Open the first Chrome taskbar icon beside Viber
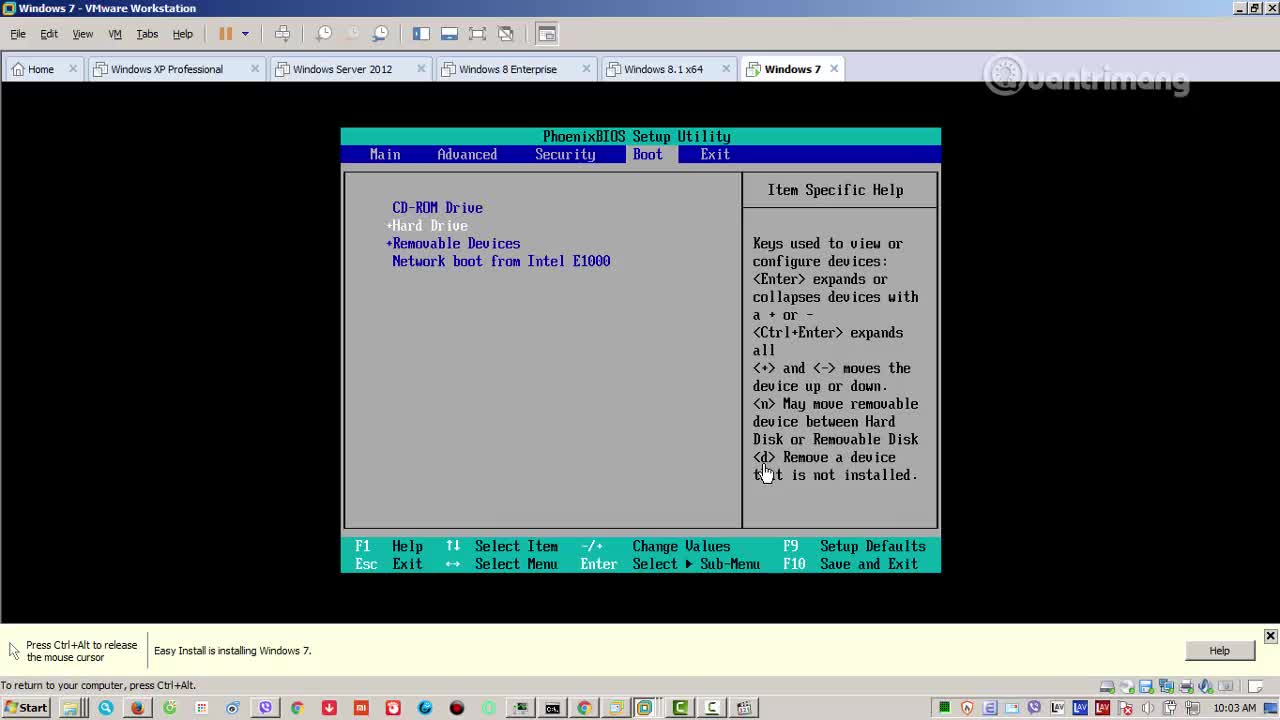Image resolution: width=1280 pixels, height=720 pixels. (297, 708)
